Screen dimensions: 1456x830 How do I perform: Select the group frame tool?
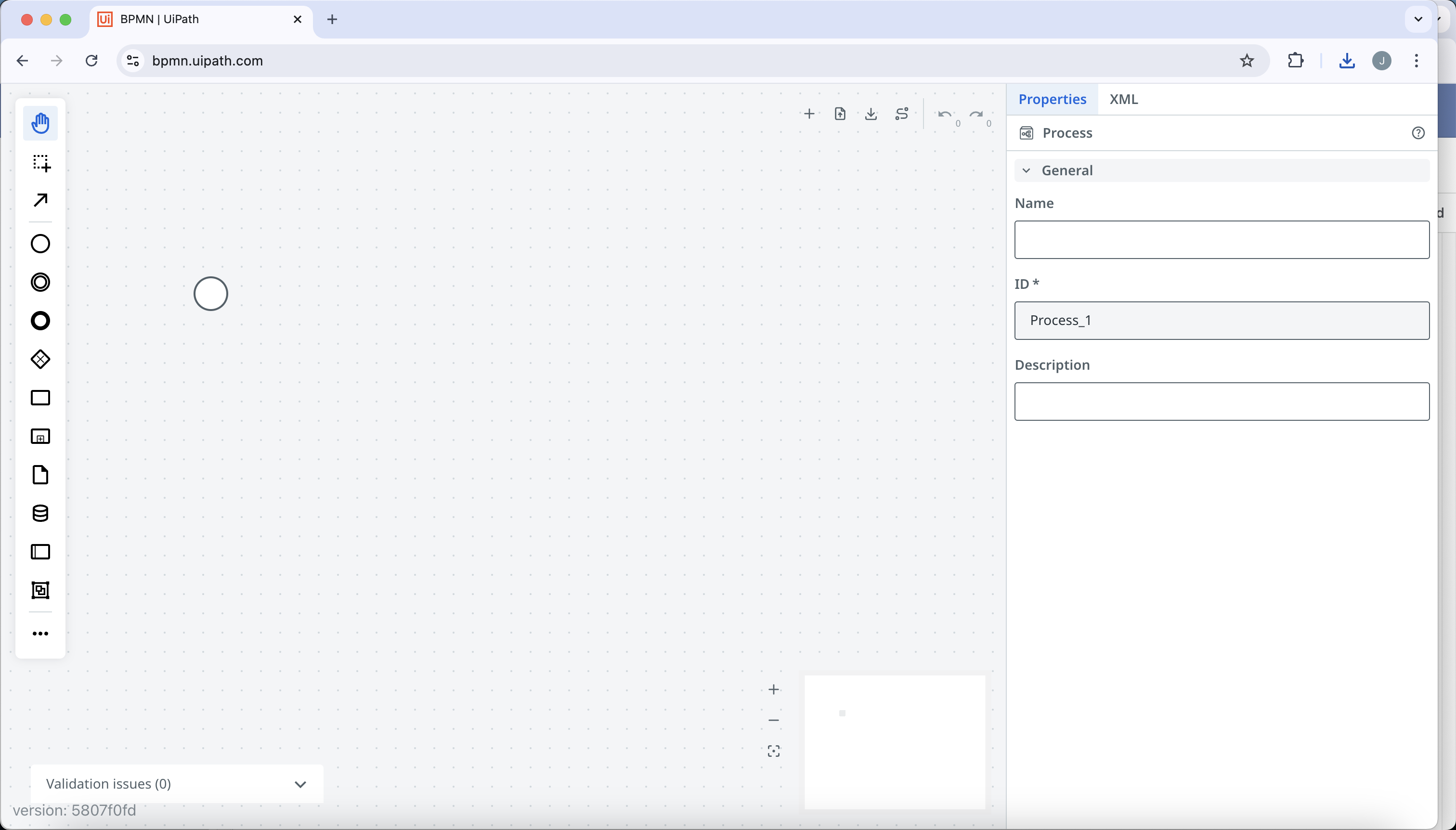pos(40,591)
